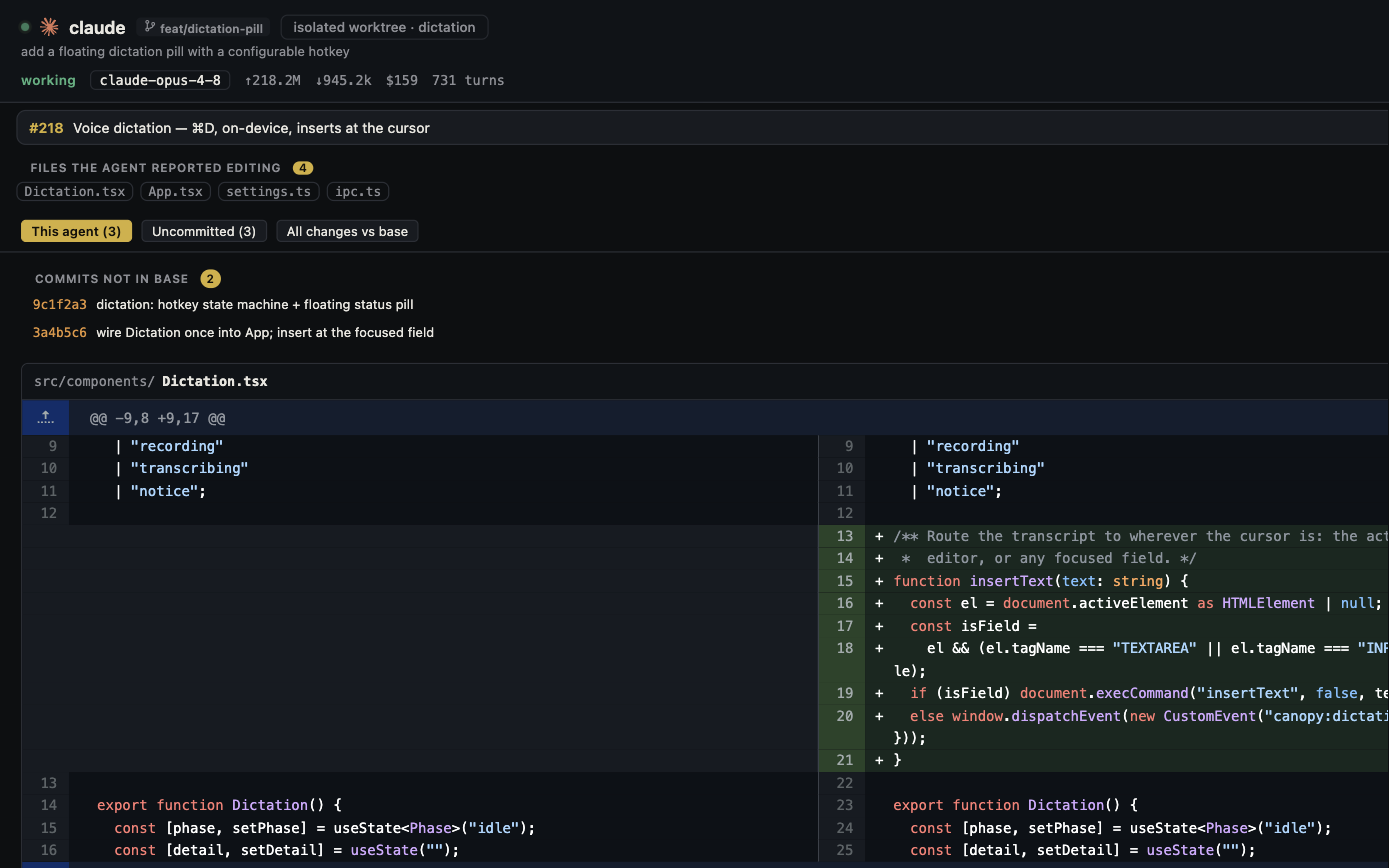Click right-pane line 24 const phase useState
Screen dimensions: 1389x868
[1104, 828]
